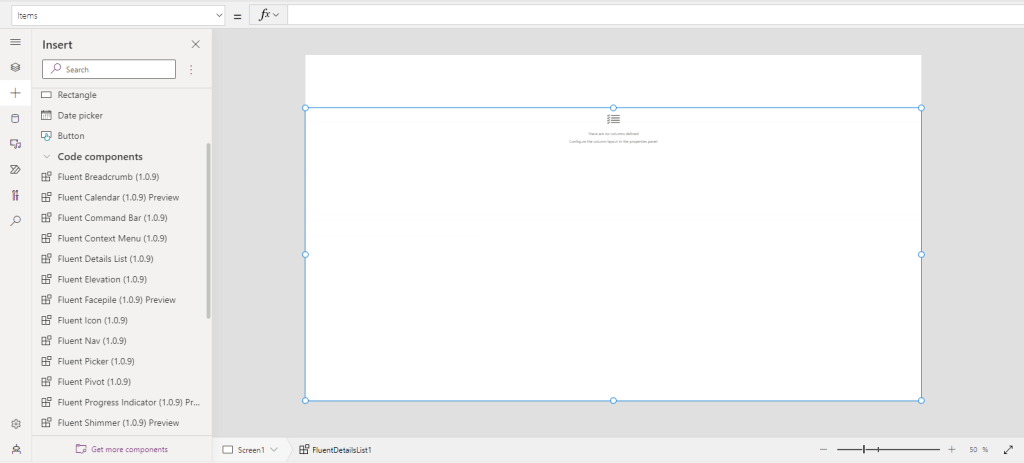Select FluentDetailsList1 in the breadcrumb
1024x463 pixels.
pos(341,450)
